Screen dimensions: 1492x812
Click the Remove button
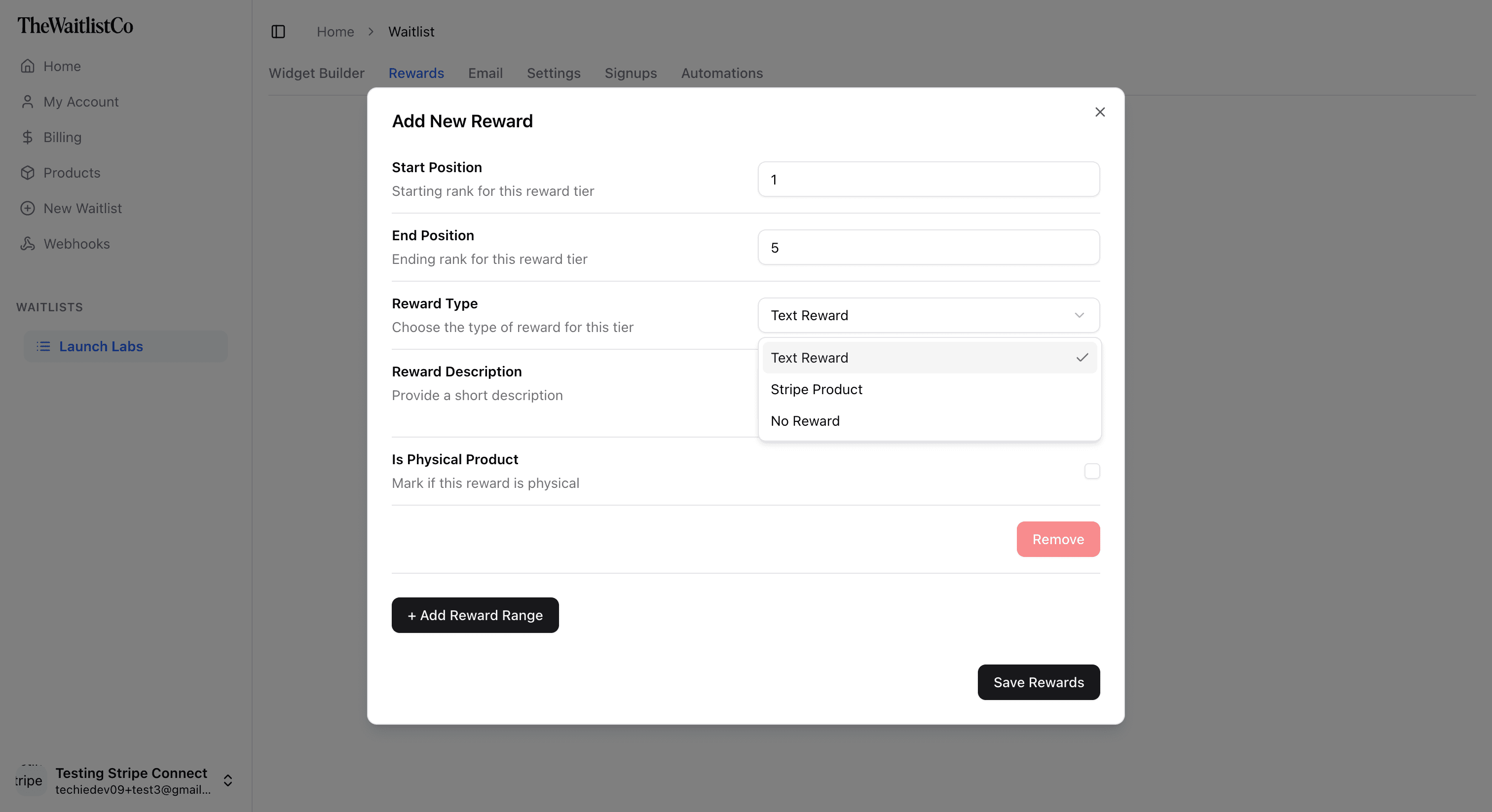tap(1058, 539)
